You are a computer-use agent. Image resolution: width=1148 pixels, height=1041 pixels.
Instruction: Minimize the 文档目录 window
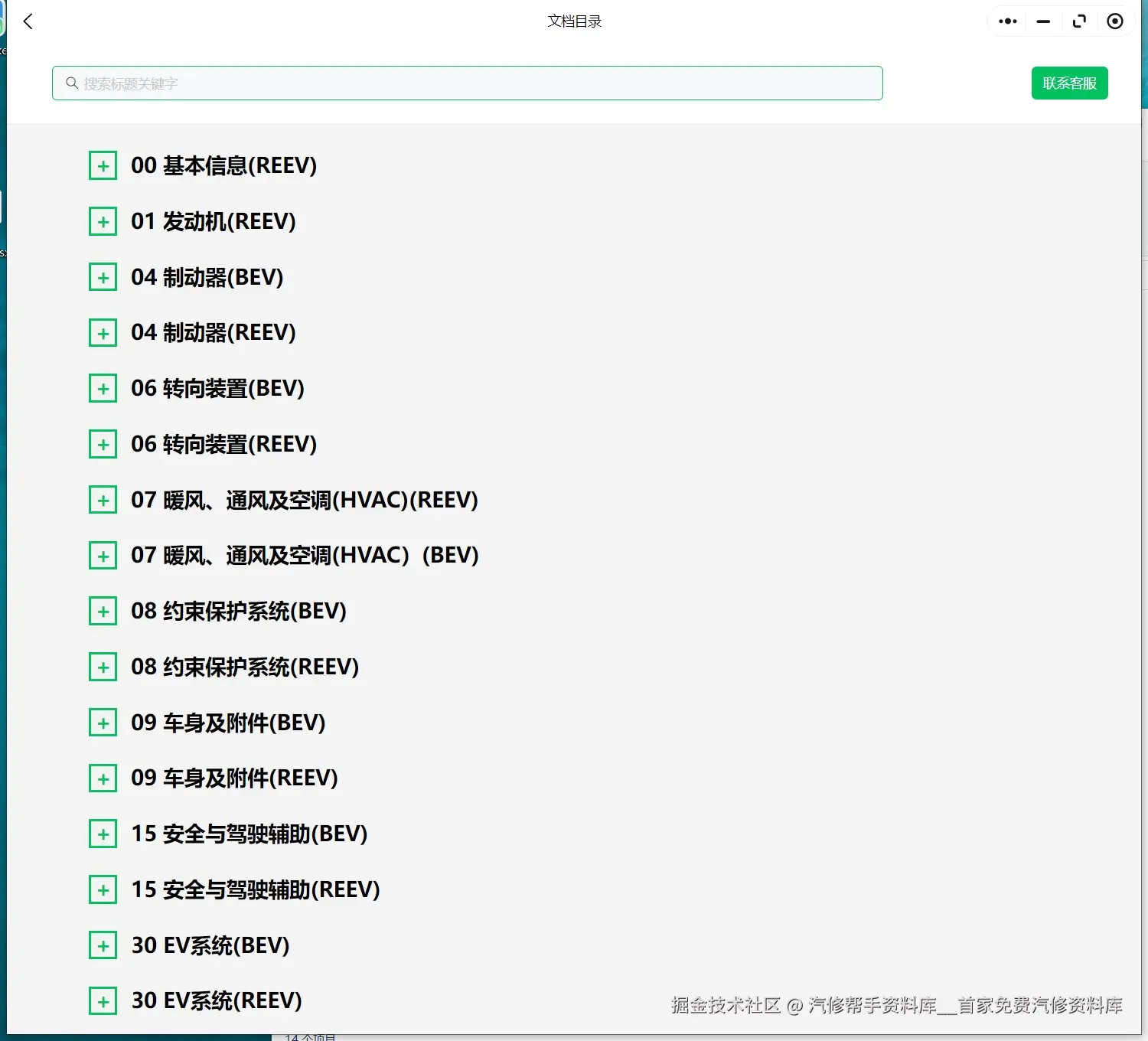coord(1042,21)
